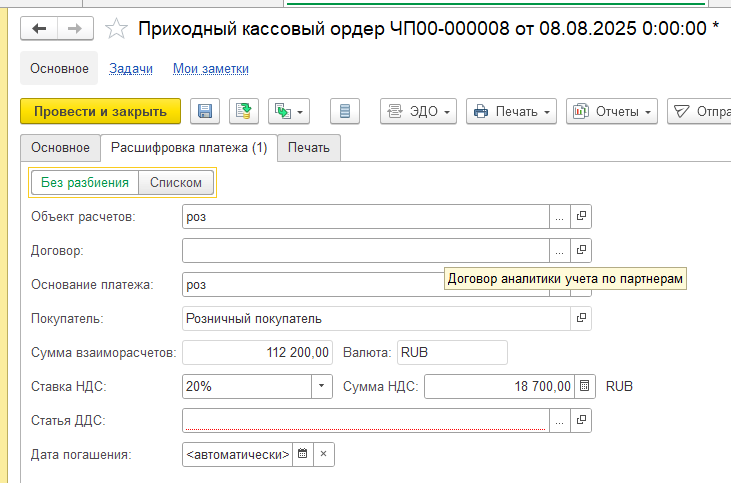Switch to the Печать tab

click(x=308, y=148)
